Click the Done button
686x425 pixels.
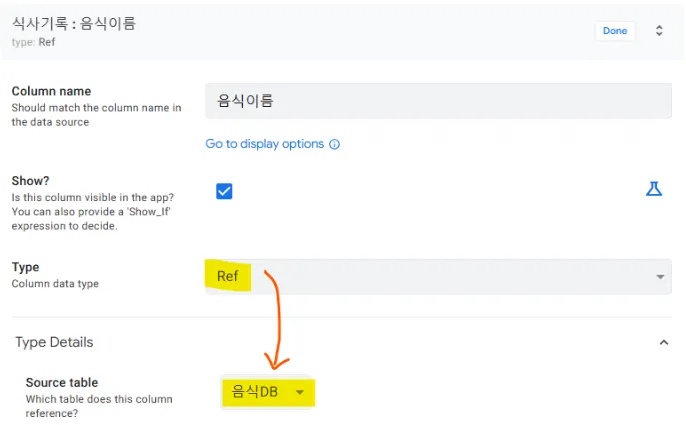pyautogui.click(x=615, y=31)
